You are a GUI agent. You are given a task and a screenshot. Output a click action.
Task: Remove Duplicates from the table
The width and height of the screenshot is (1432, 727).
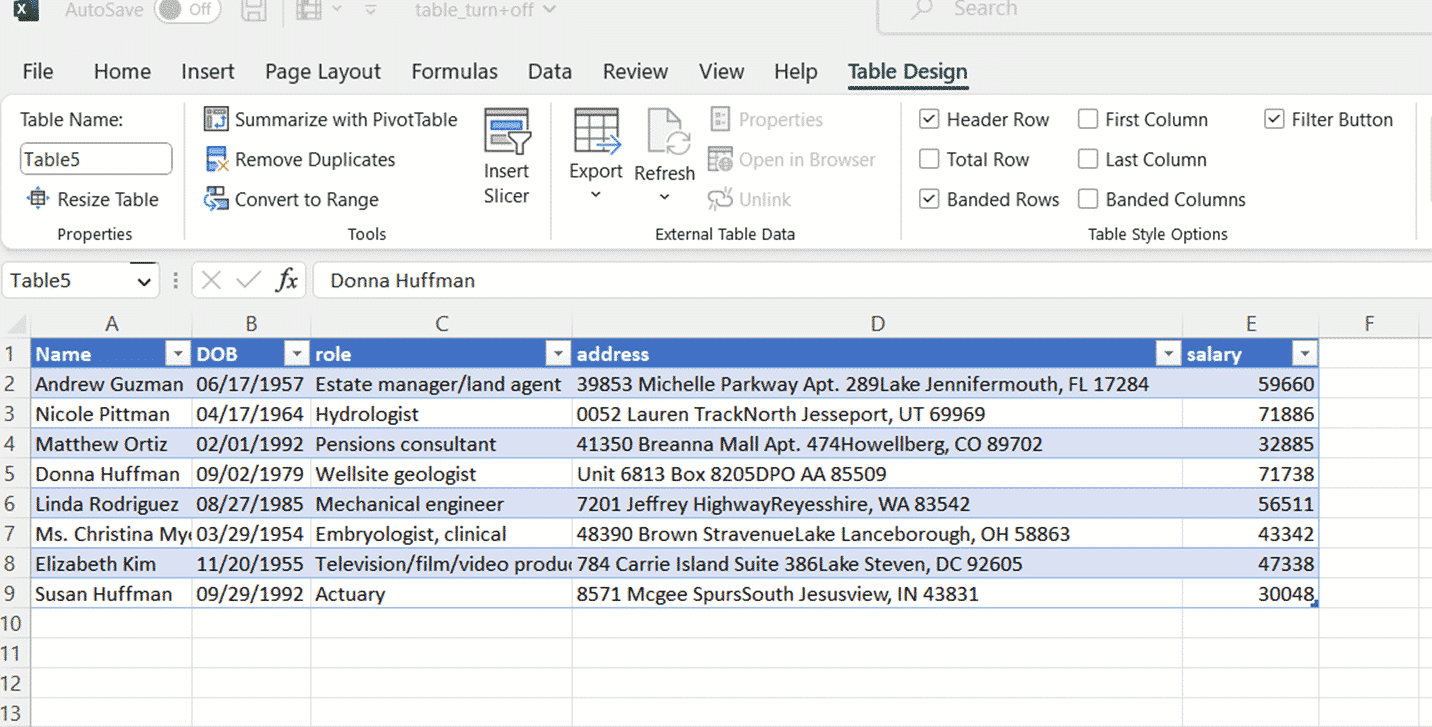[x=300, y=160]
